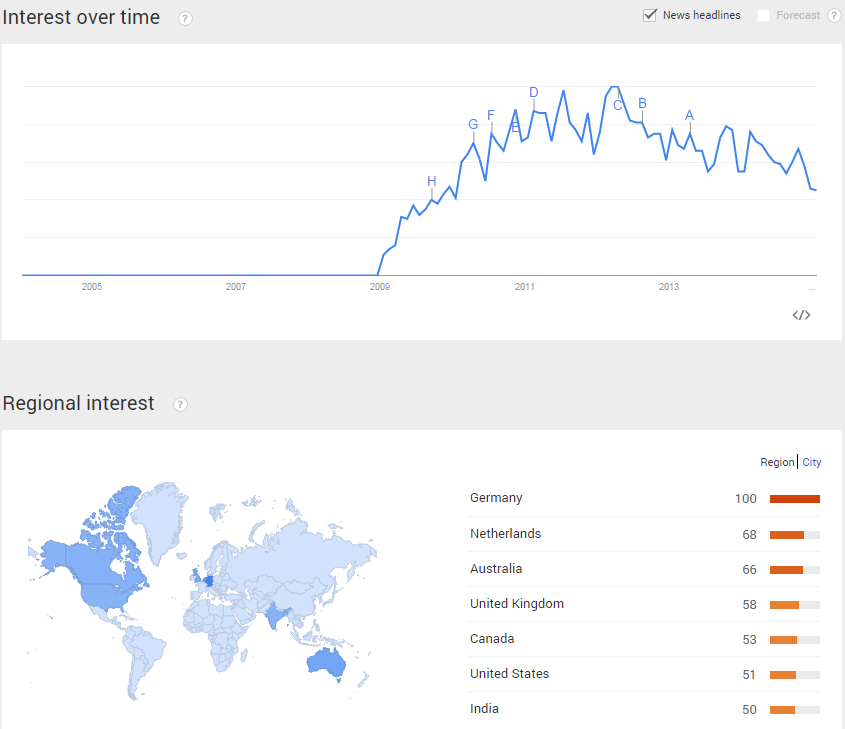Viewport: 845px width, 729px height.
Task: Switch regional list to City view
Action: [812, 462]
